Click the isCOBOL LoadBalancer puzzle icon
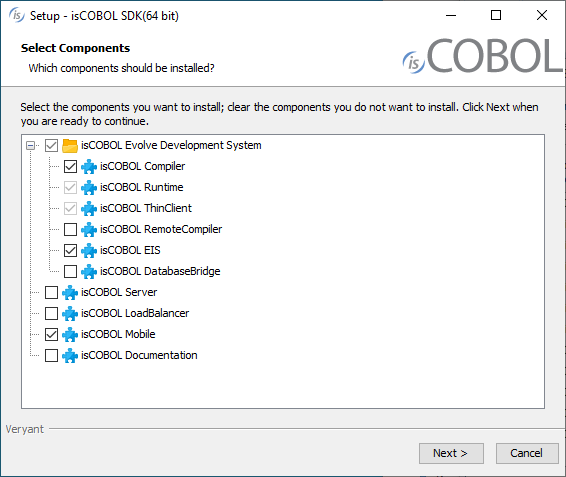Viewport: 566px width, 477px height. 70,313
